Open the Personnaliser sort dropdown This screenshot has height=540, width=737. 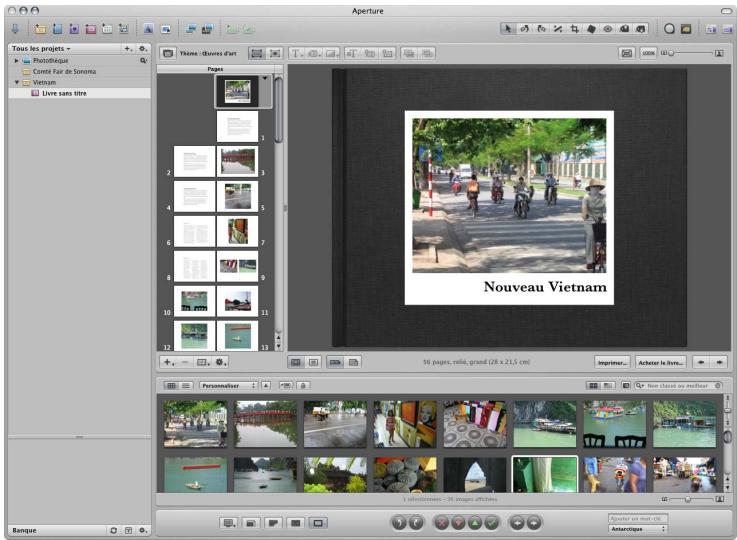coord(228,385)
